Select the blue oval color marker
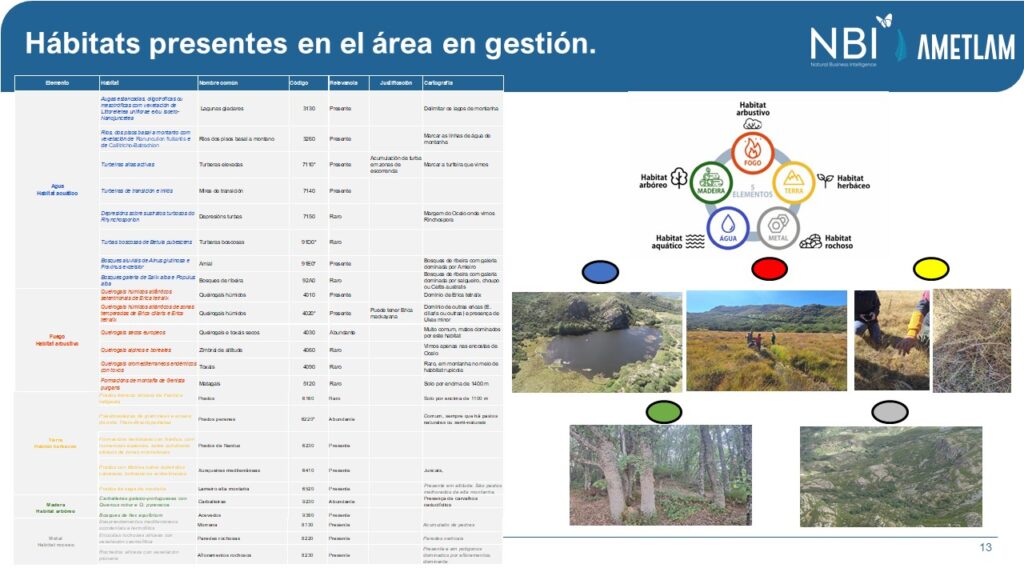The image size is (1024, 576). point(600,272)
